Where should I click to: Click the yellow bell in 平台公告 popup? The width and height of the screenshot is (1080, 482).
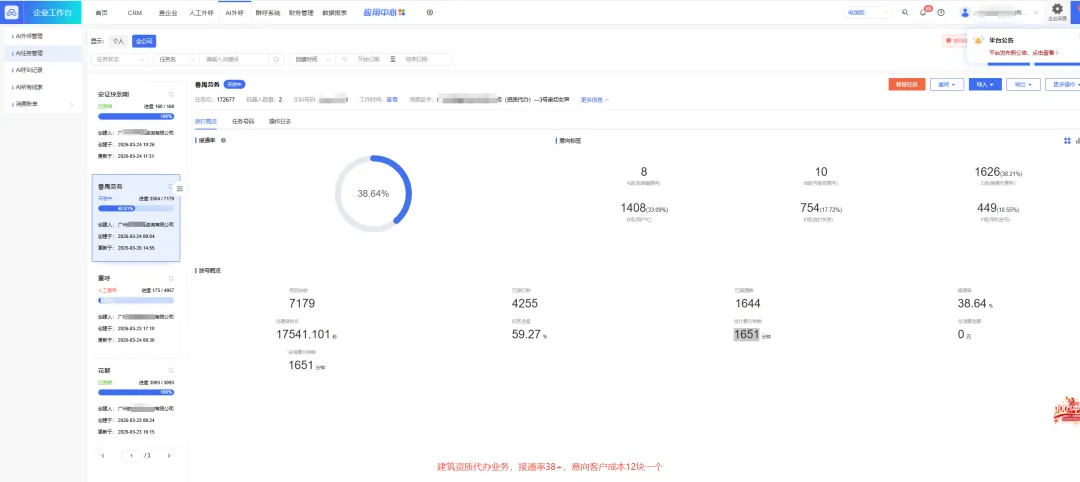click(978, 41)
